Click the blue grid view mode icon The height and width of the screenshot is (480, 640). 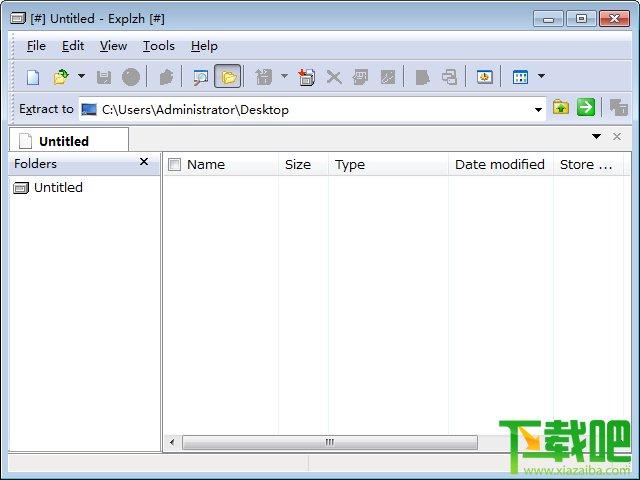point(520,77)
